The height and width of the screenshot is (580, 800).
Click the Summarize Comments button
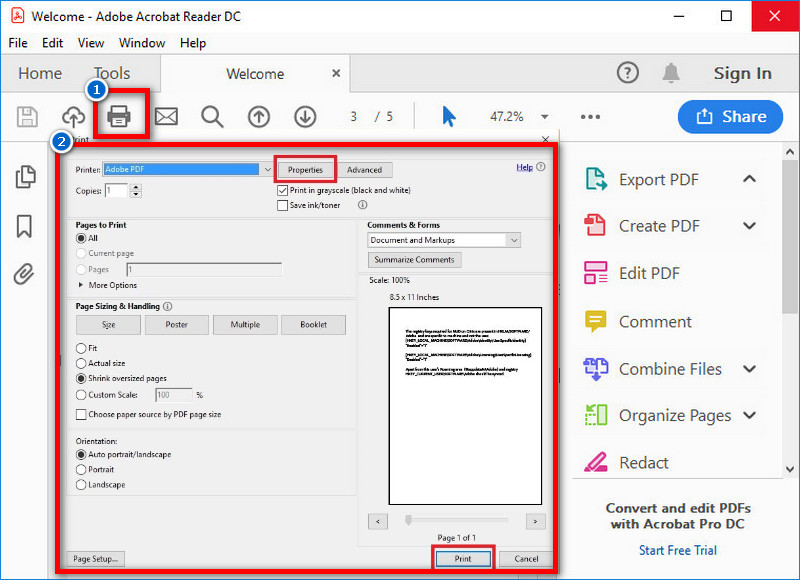pos(414,260)
